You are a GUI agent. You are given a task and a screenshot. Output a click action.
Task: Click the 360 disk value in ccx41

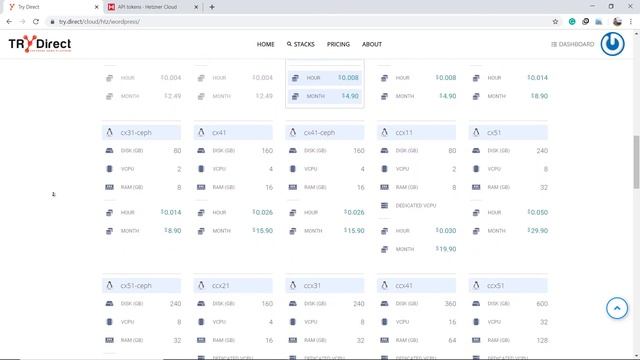(x=450, y=304)
